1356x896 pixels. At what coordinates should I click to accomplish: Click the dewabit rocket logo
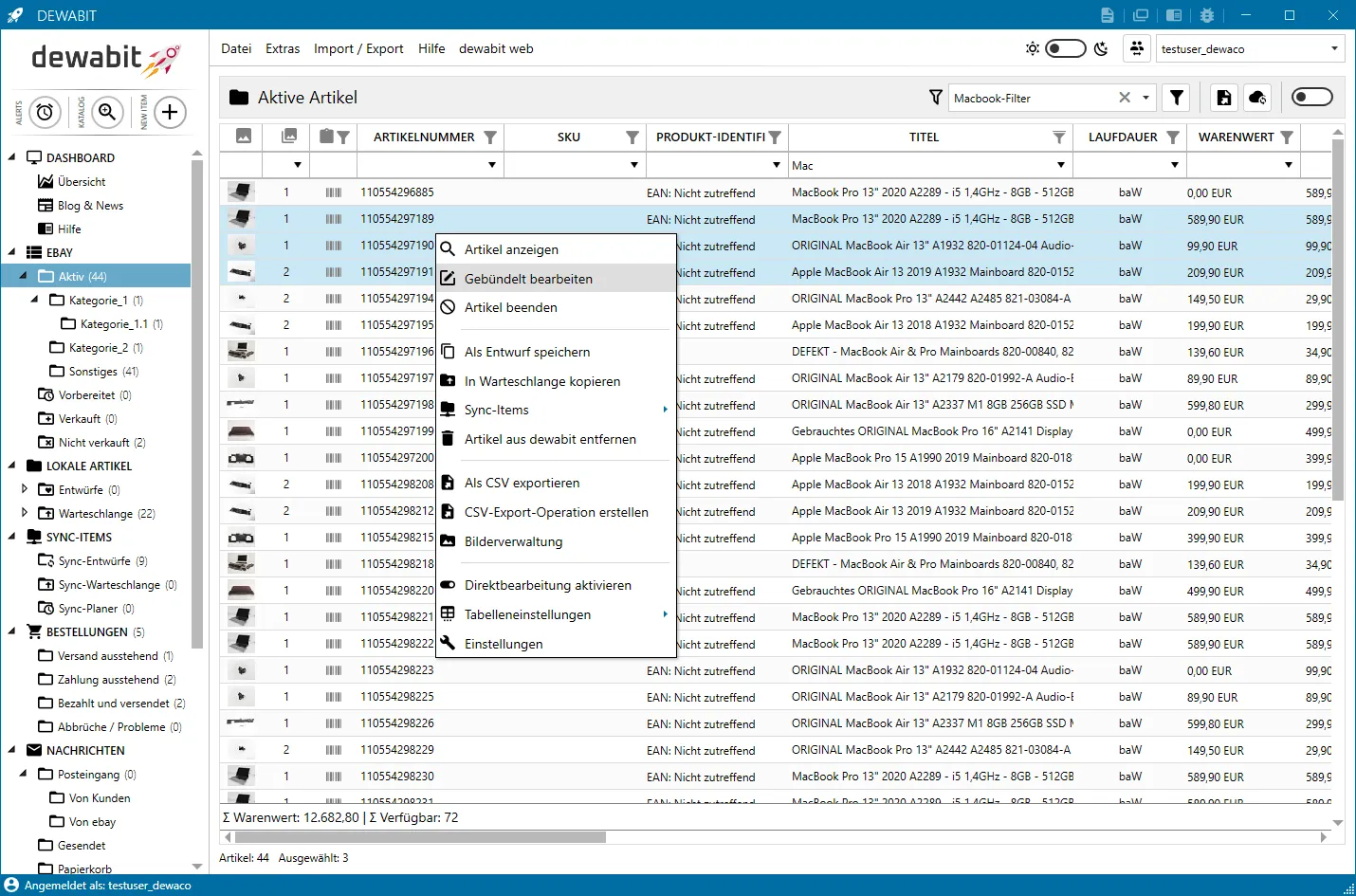click(105, 60)
